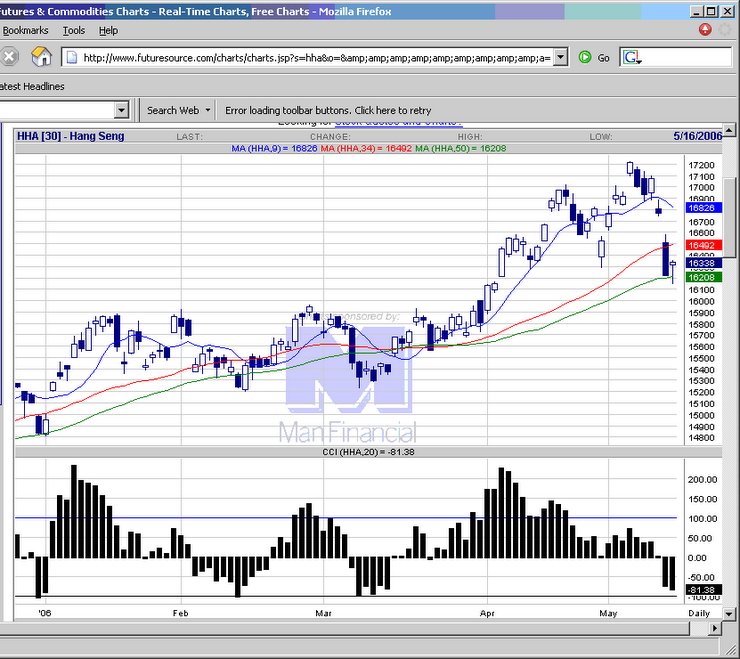Image resolution: width=740 pixels, height=659 pixels.
Task: Click the green Go arrow icon
Action: pos(585,58)
